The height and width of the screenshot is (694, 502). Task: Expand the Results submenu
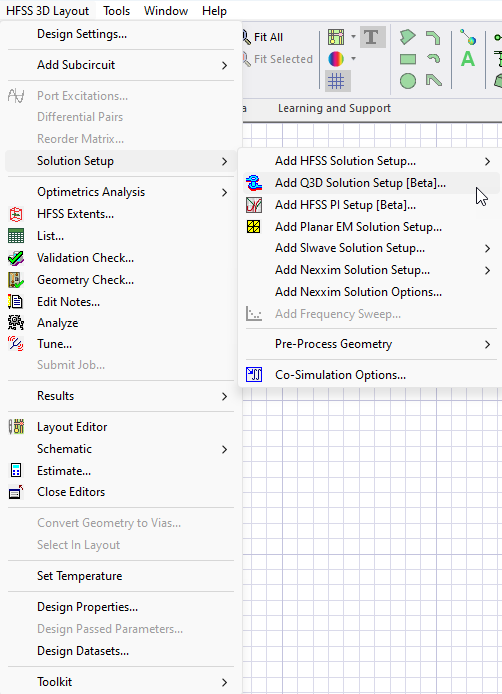point(120,396)
